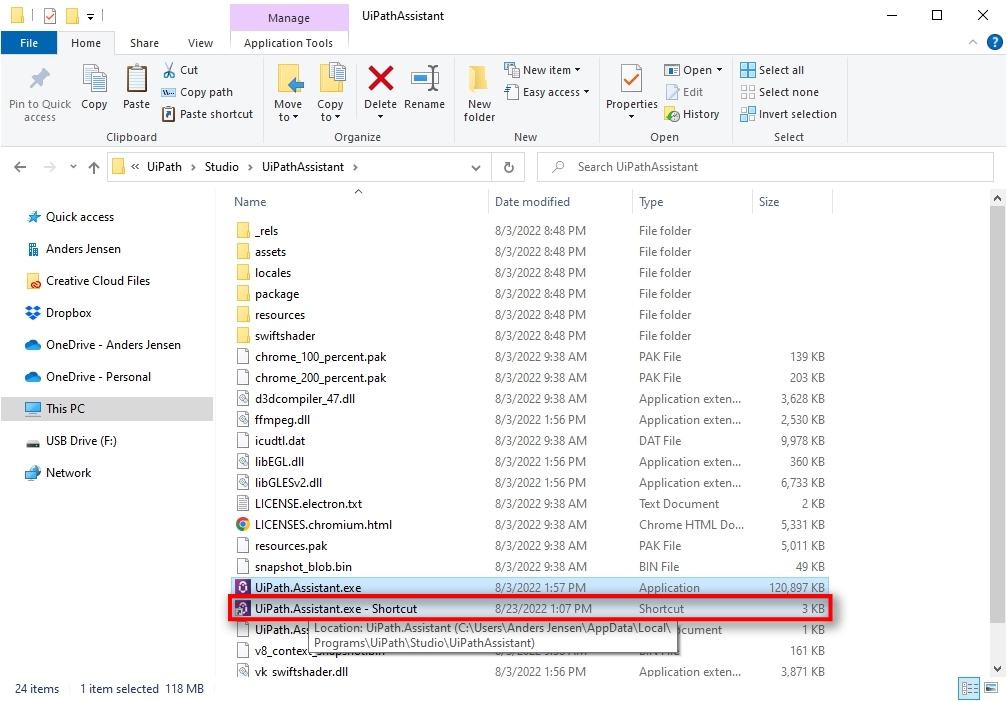Select the icudtl.dat file
The width and height of the screenshot is (1007, 701).
point(530,441)
